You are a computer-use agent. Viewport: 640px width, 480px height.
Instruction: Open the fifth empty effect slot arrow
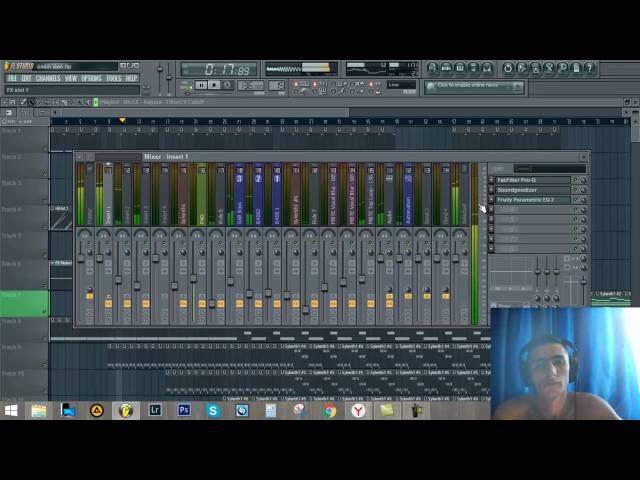pyautogui.click(x=491, y=220)
